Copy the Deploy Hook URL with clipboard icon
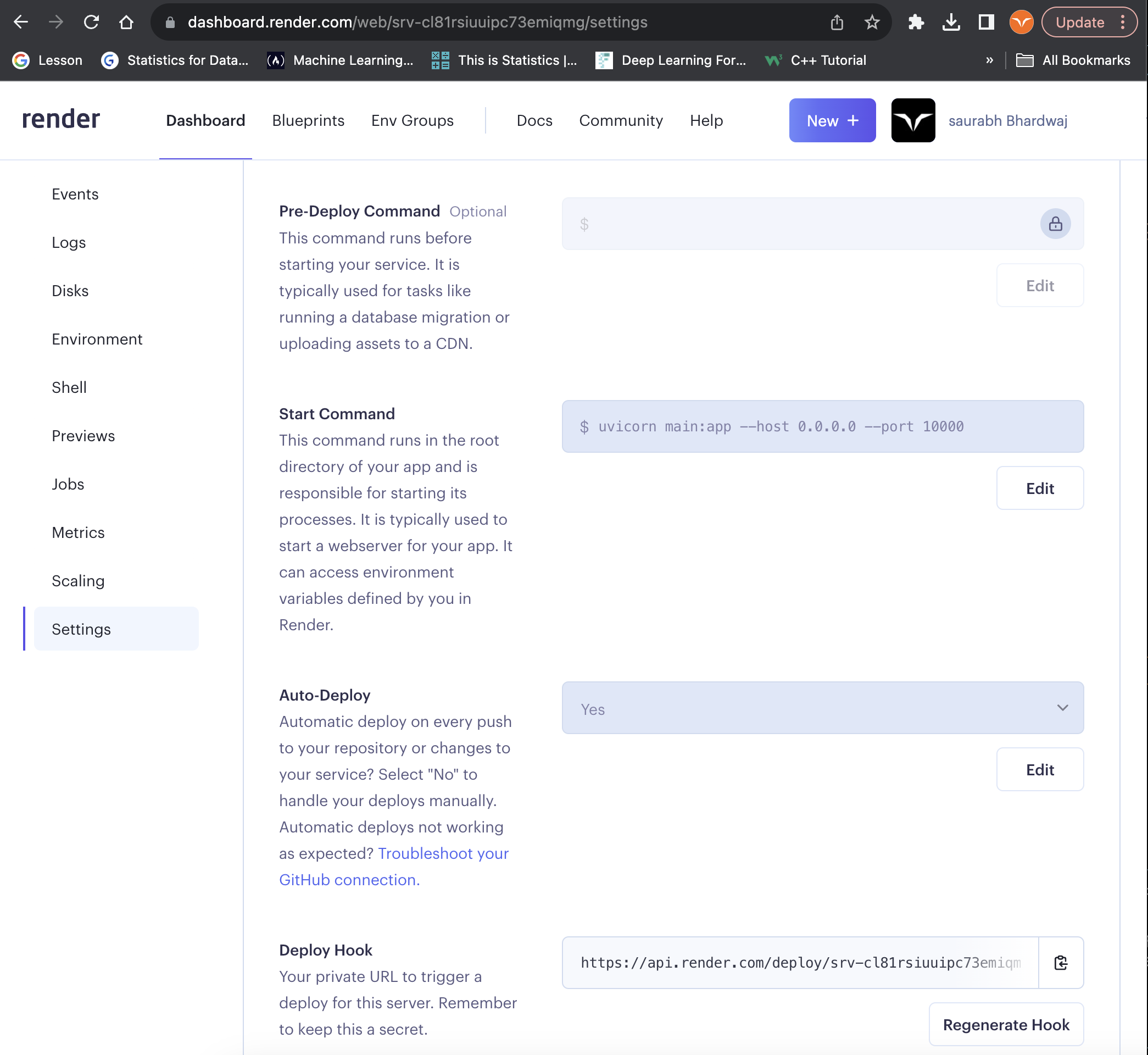 (1060, 963)
